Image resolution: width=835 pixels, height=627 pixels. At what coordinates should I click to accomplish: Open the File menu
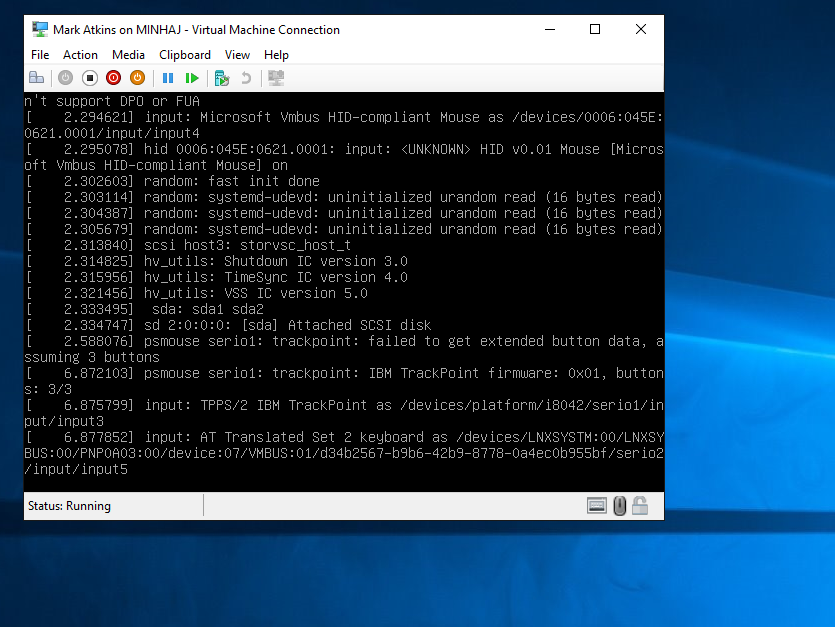point(40,55)
